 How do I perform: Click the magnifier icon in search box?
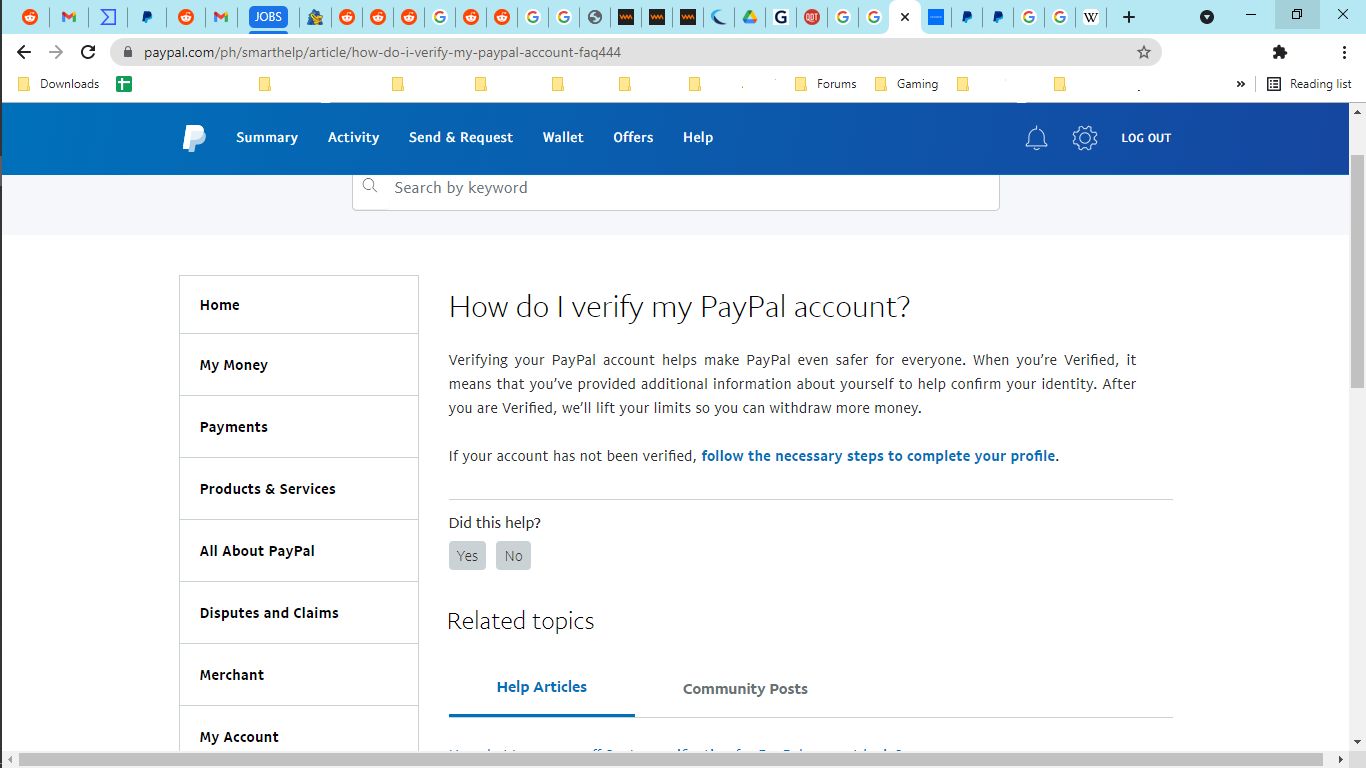(x=370, y=186)
